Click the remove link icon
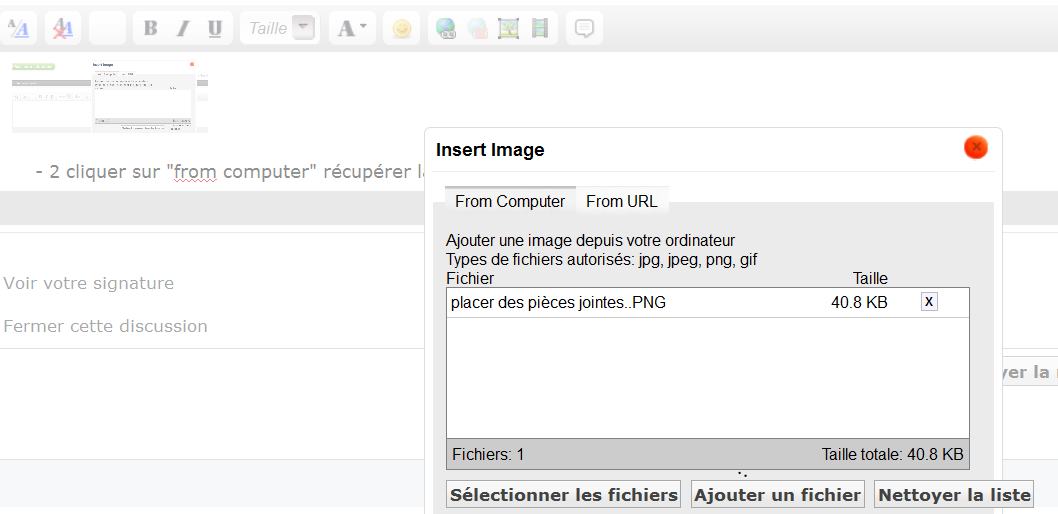1058x514 pixels. point(476,29)
